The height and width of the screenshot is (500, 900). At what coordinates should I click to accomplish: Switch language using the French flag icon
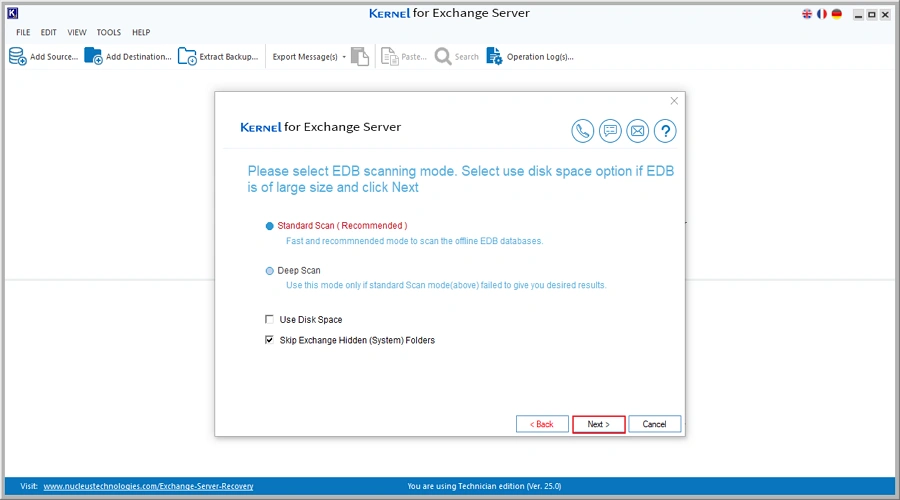pyautogui.click(x=822, y=14)
